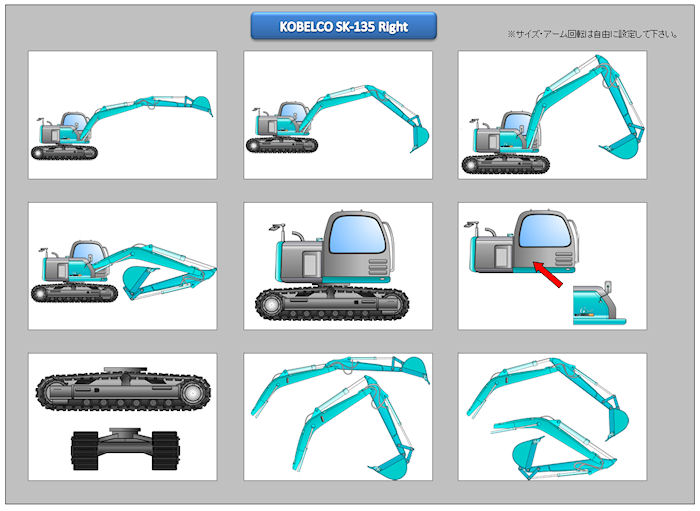Select the crawler track side view
700x511 pixels.
(x=123, y=388)
